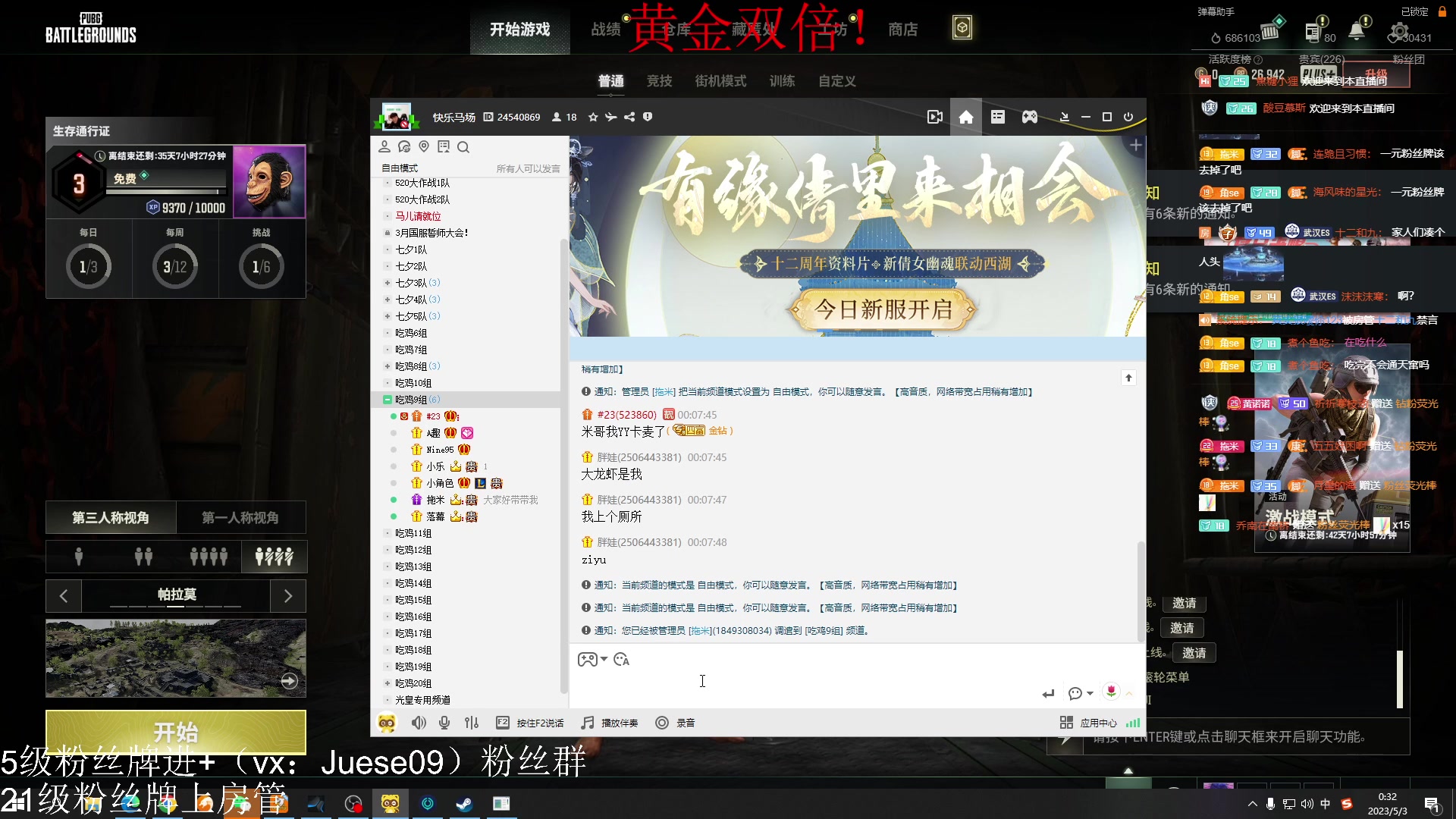Select the 自定义 tab

point(837,80)
